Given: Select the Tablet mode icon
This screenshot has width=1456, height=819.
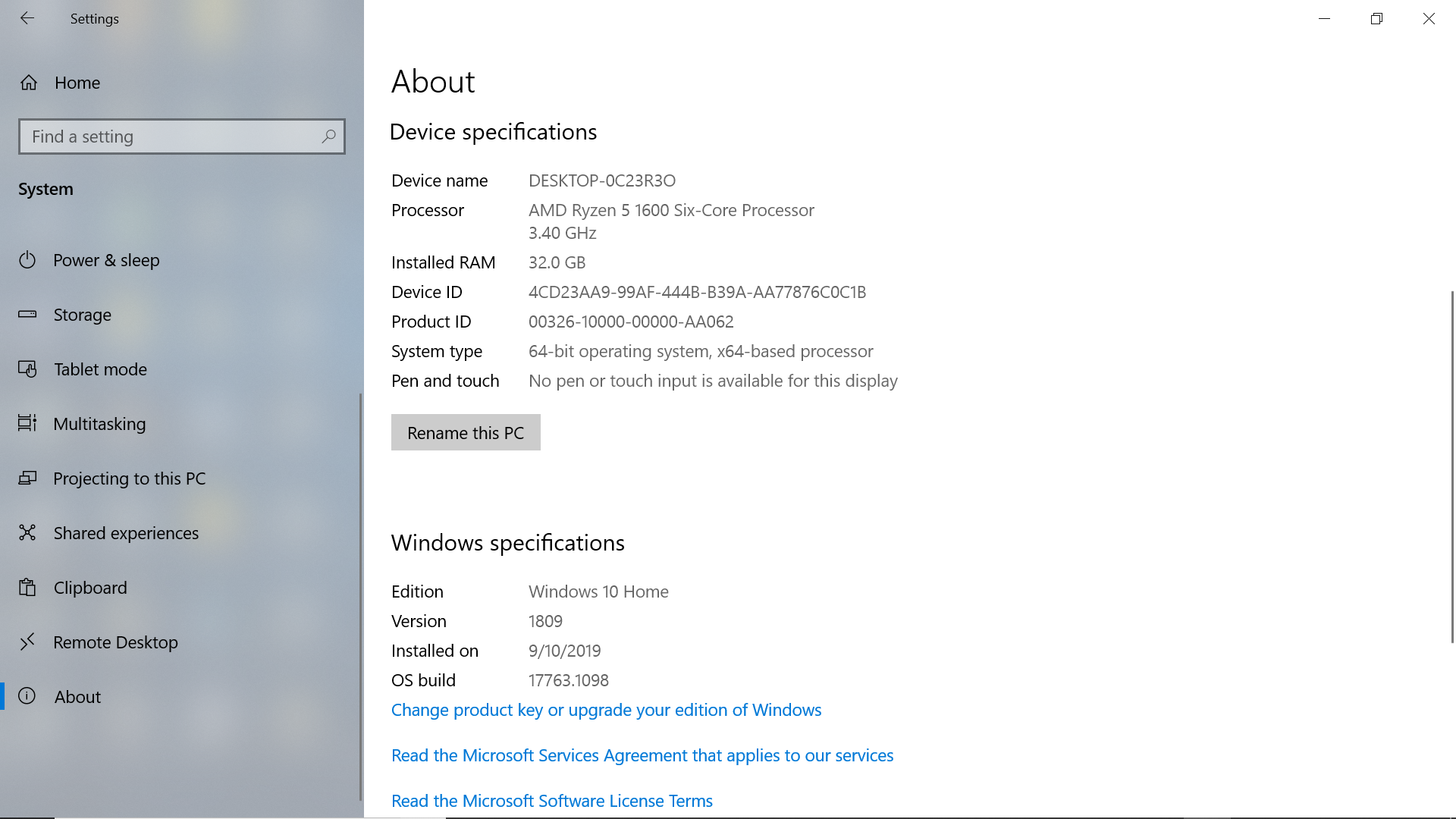Looking at the screenshot, I should tap(27, 369).
